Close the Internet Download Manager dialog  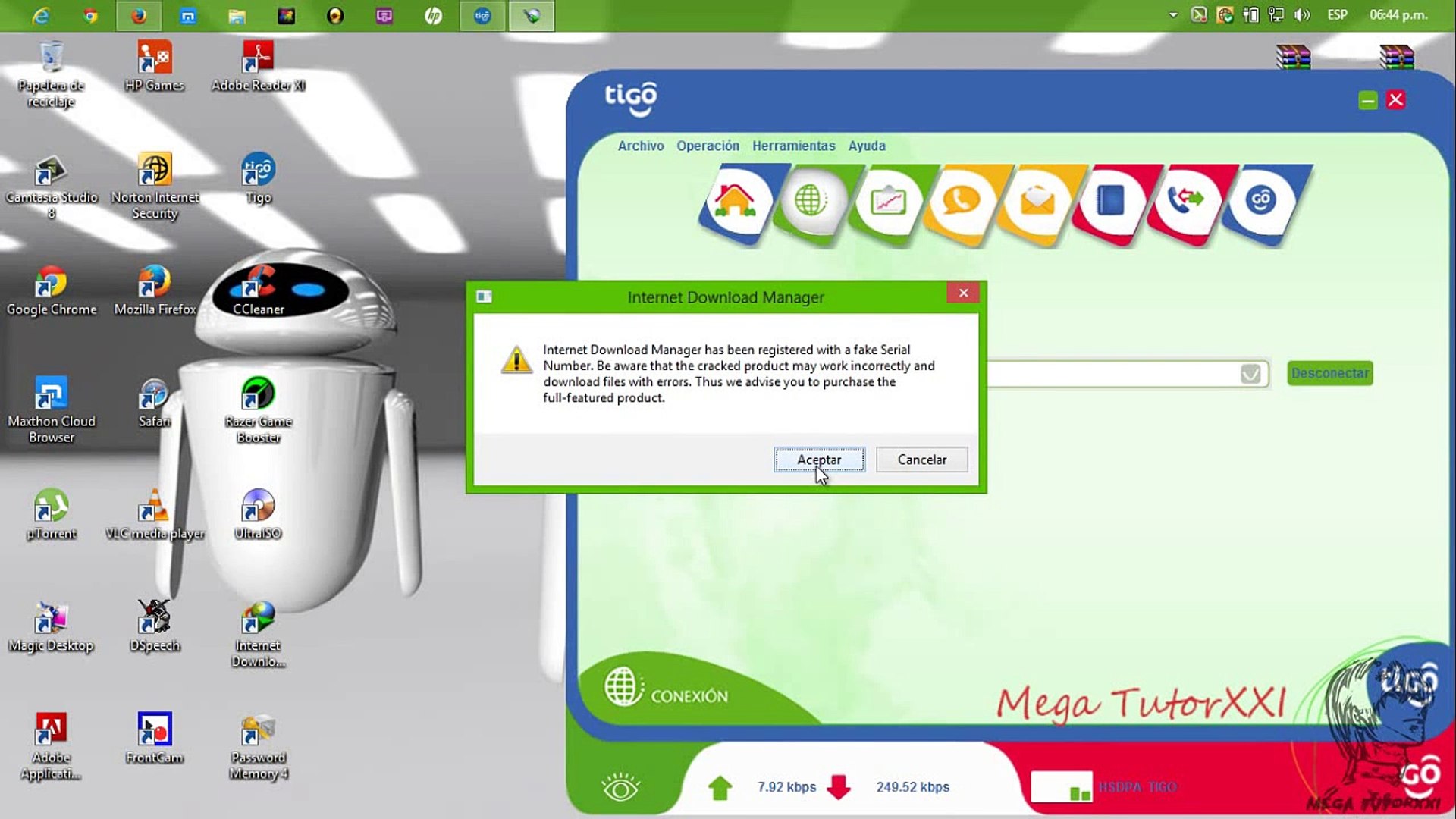click(963, 293)
